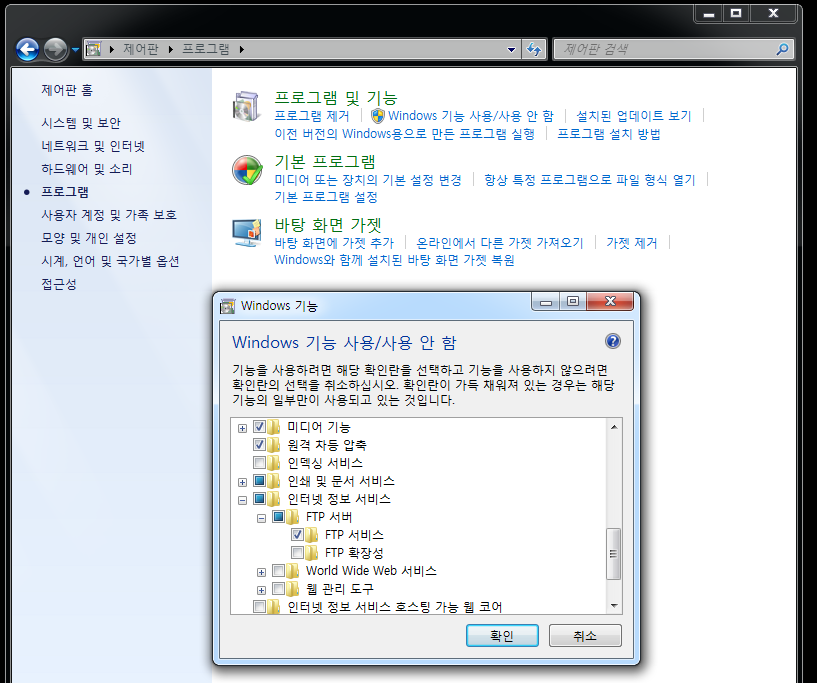The width and height of the screenshot is (817, 683).
Task: Open the 설치된 업데이트 보기 link
Action: point(634,116)
